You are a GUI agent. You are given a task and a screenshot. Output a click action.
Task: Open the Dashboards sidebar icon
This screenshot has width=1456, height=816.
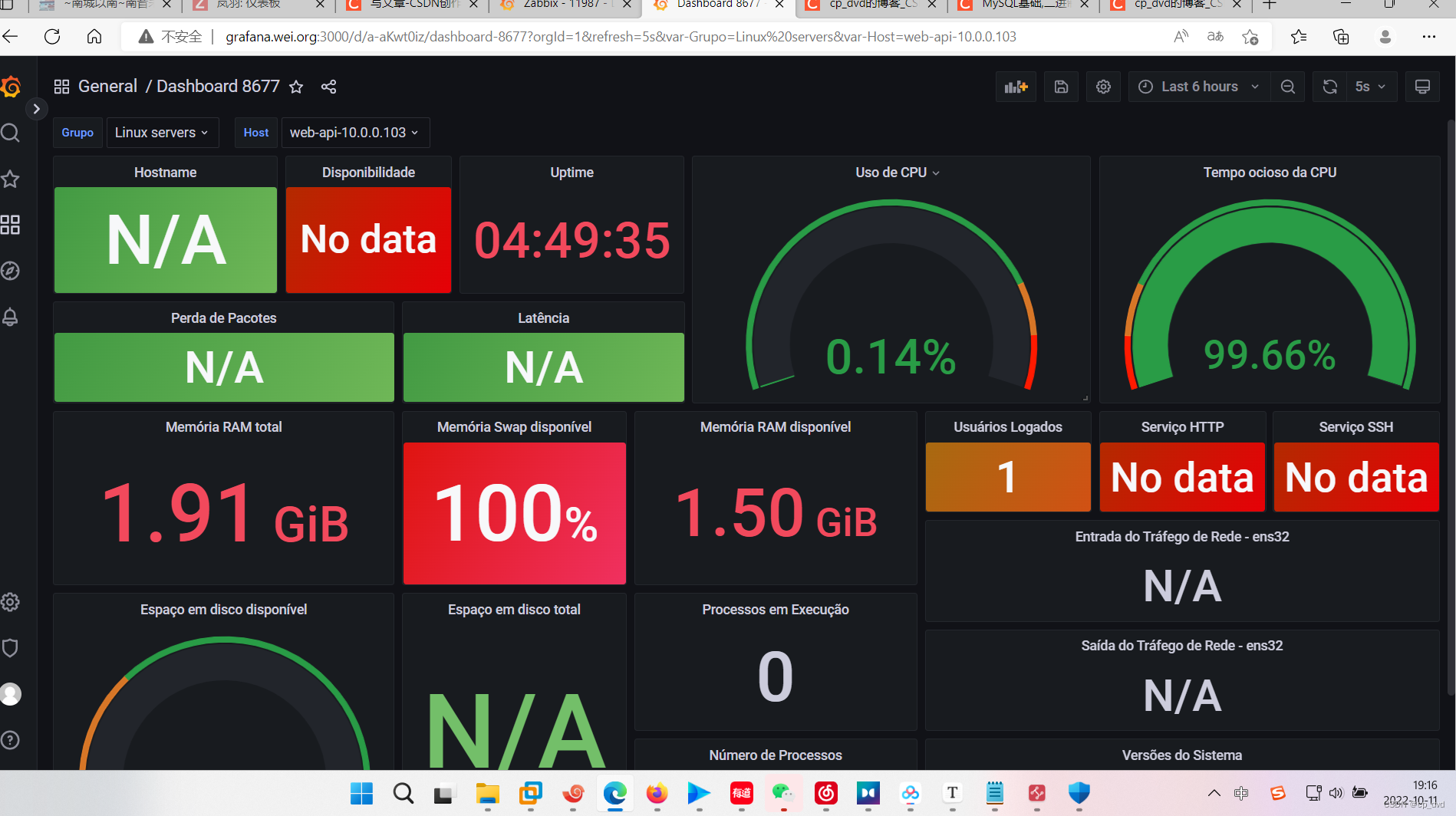point(11,225)
